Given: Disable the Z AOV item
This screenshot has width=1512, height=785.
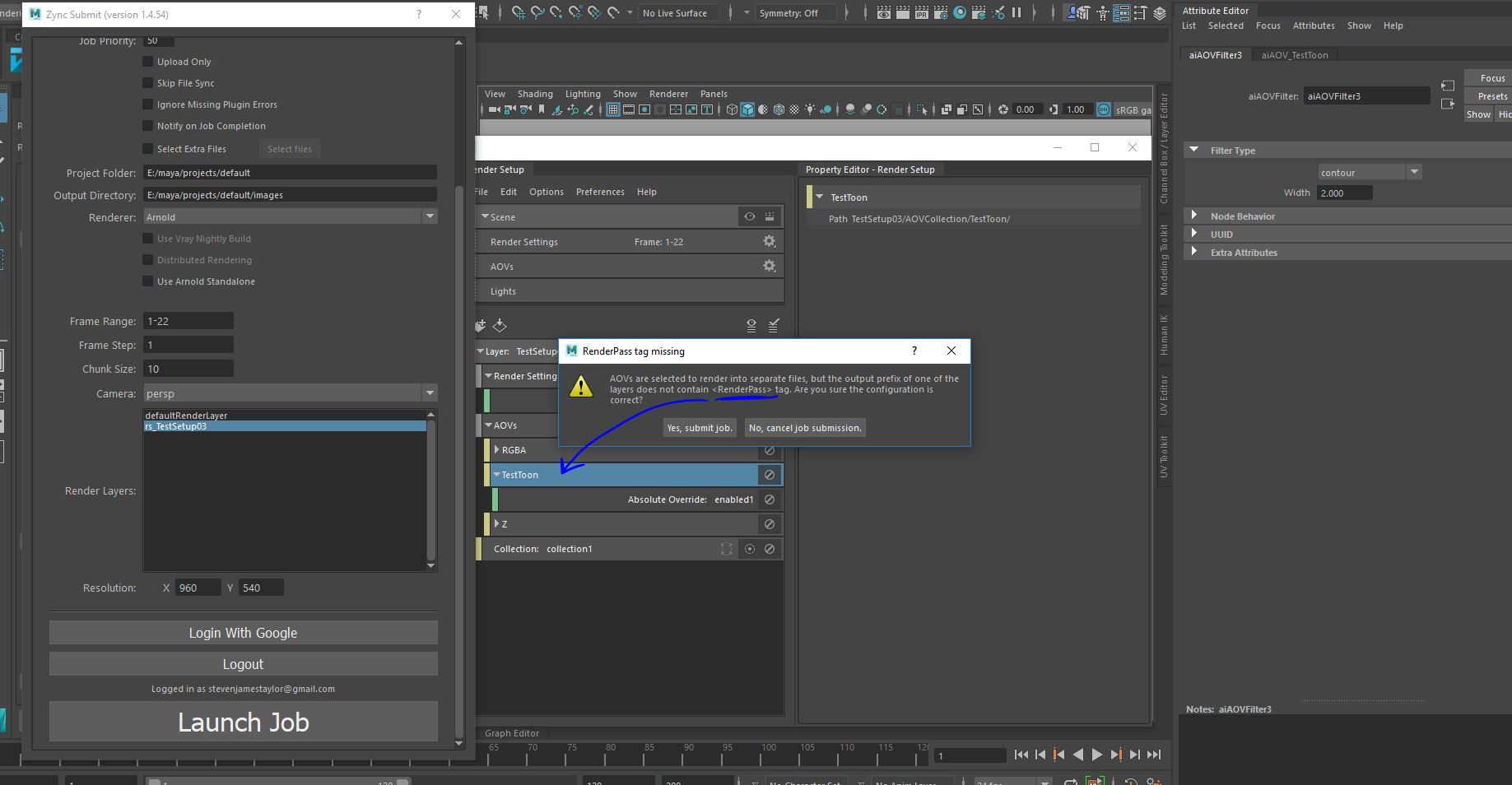Looking at the screenshot, I should click(769, 524).
